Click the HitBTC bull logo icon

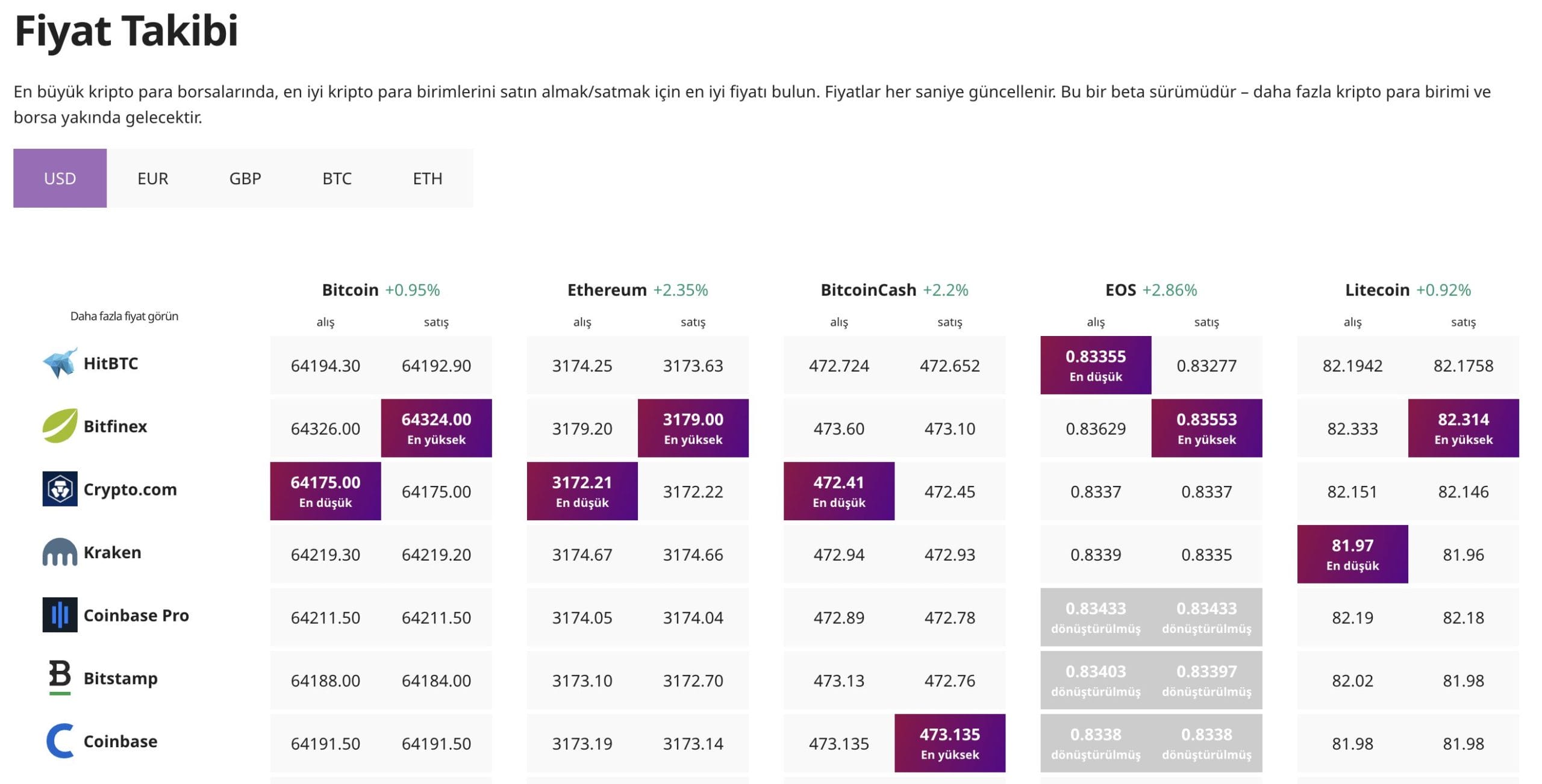click(x=60, y=363)
